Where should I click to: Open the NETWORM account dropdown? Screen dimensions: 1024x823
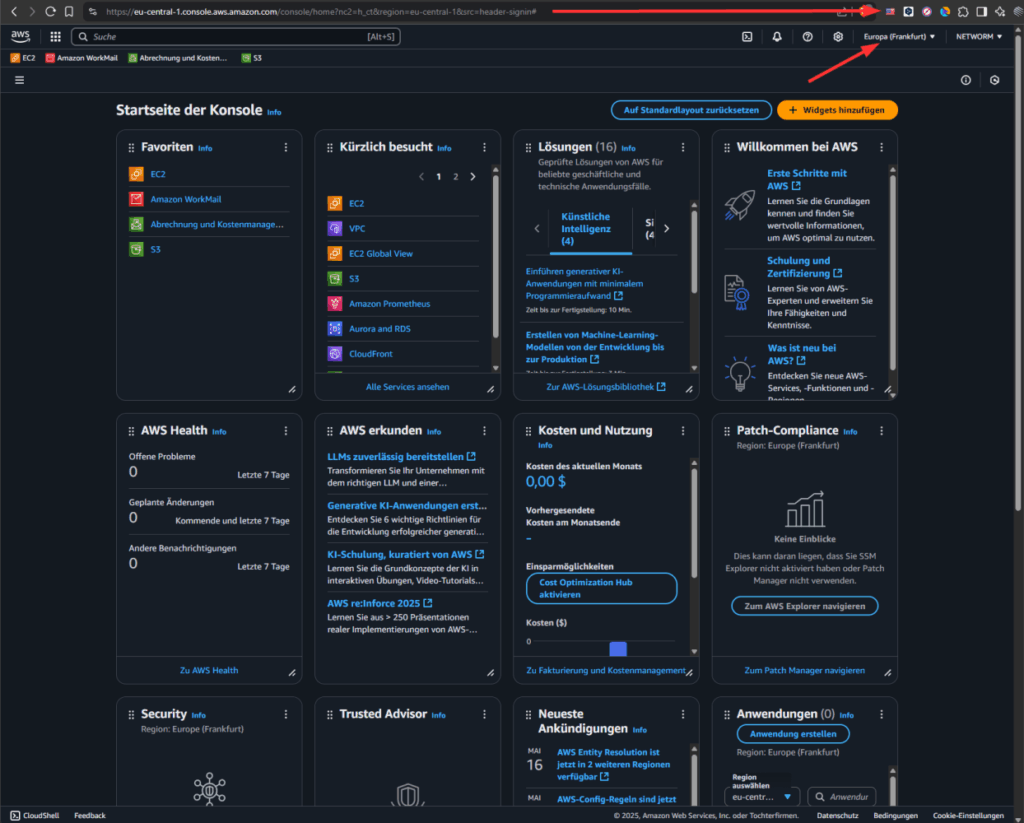click(x=978, y=37)
